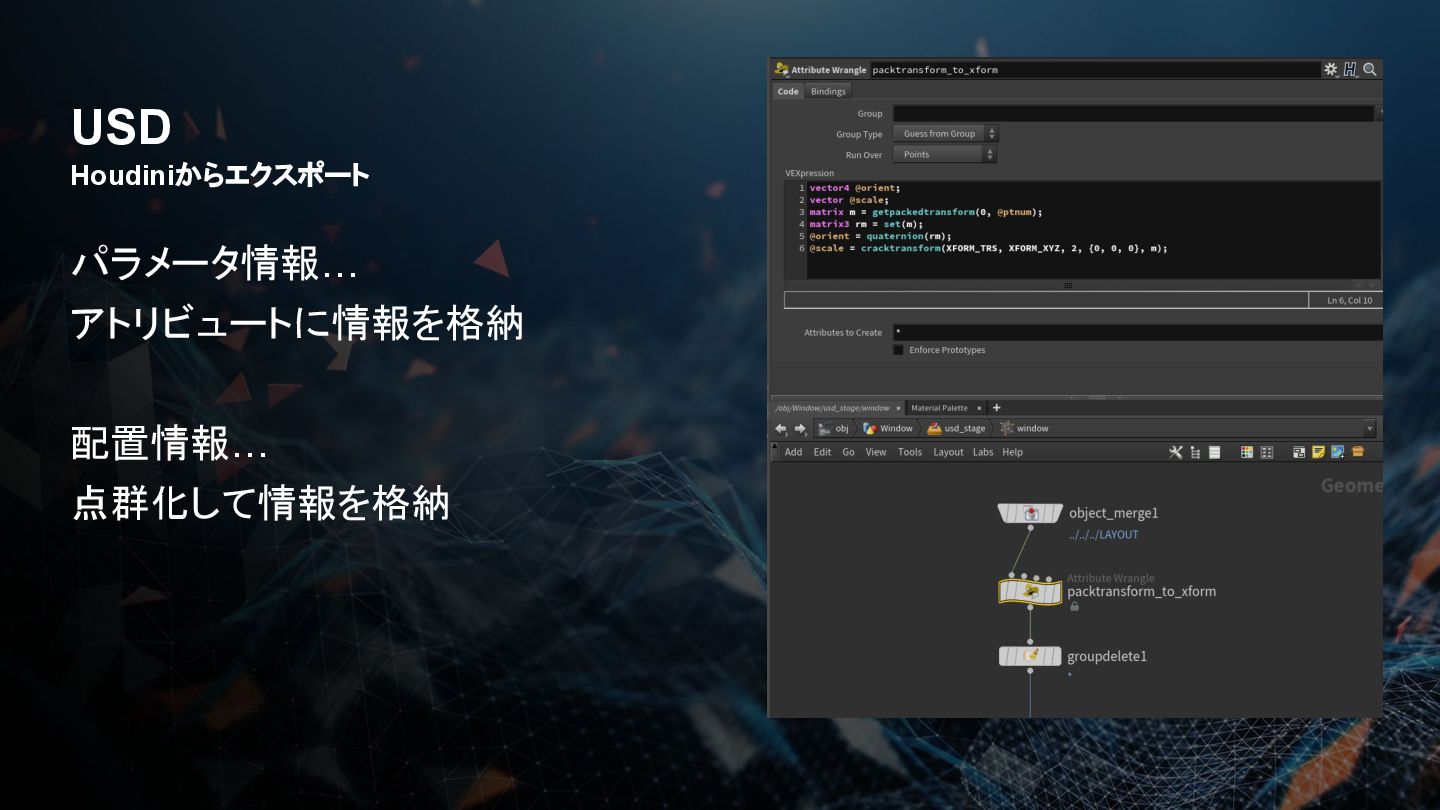
Task: Click the usd_stage breadcrumb in network path
Action: (956, 429)
